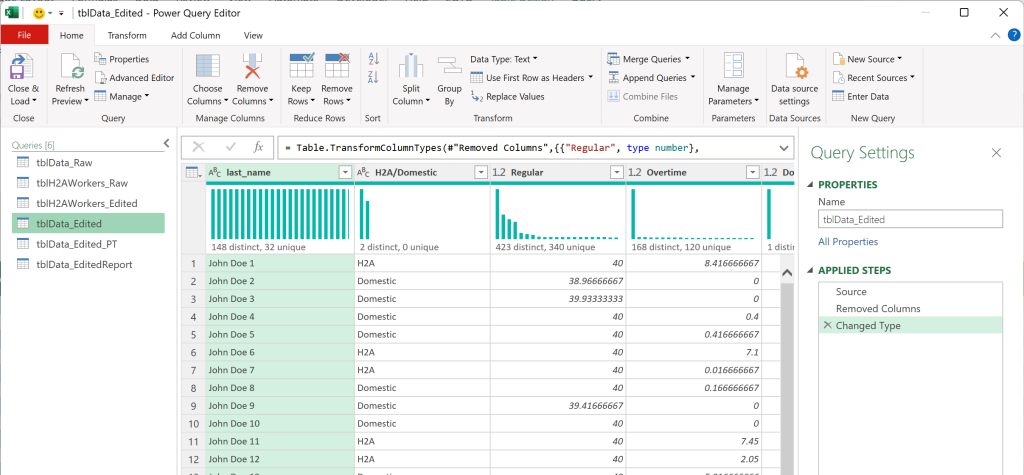Click the Refresh Preview icon
The height and width of the screenshot is (475, 1024).
tap(70, 67)
